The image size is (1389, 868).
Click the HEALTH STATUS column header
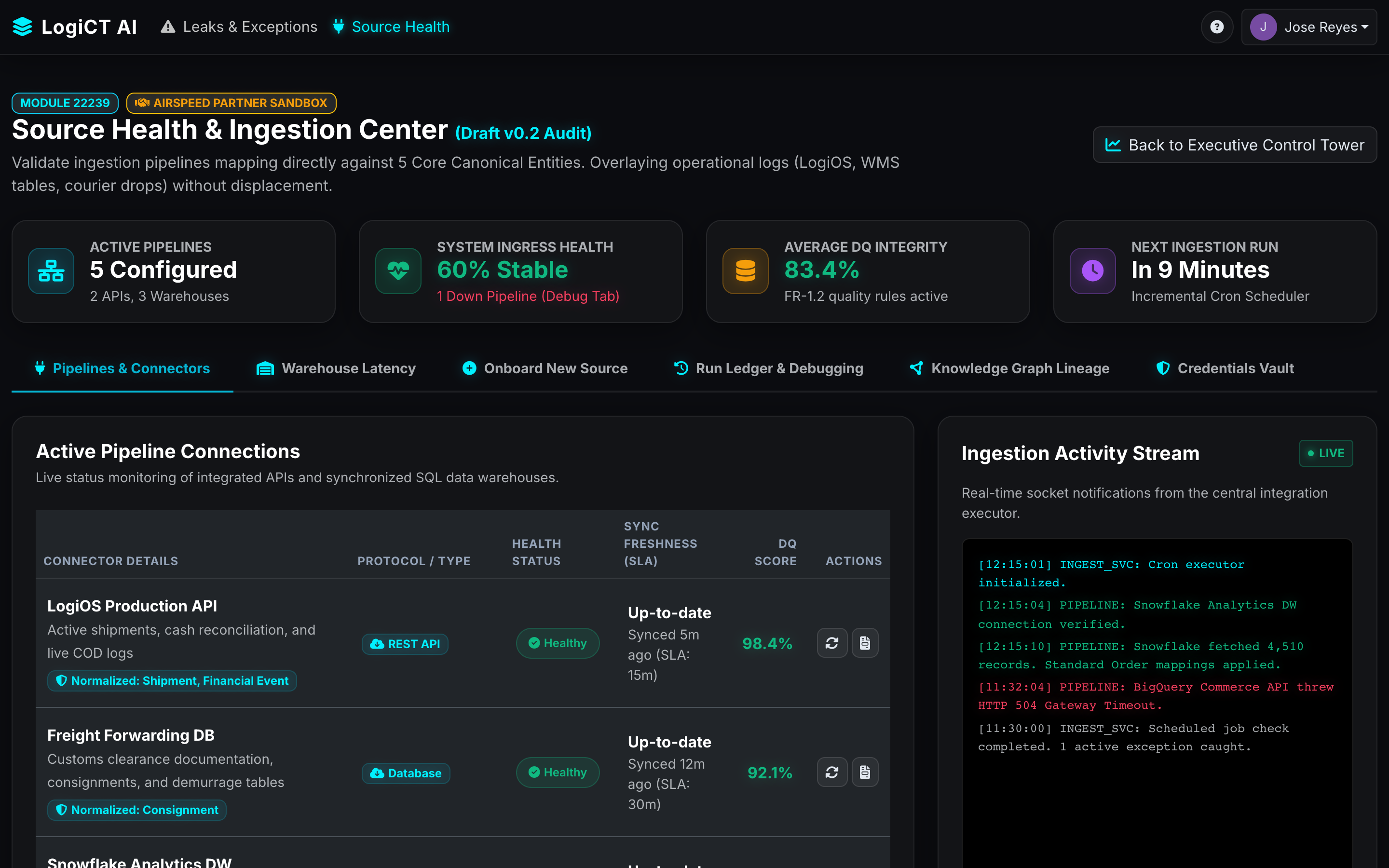(x=537, y=552)
